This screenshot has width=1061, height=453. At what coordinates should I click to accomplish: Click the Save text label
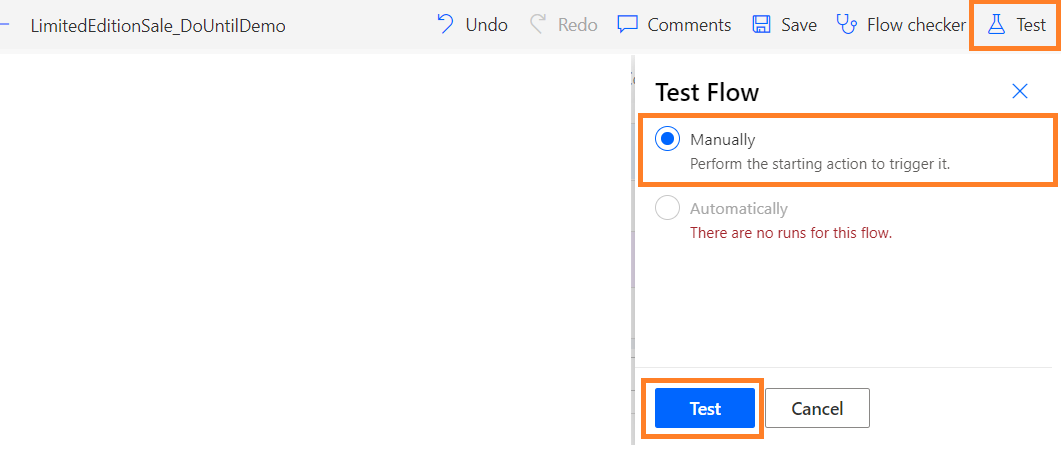coord(799,25)
